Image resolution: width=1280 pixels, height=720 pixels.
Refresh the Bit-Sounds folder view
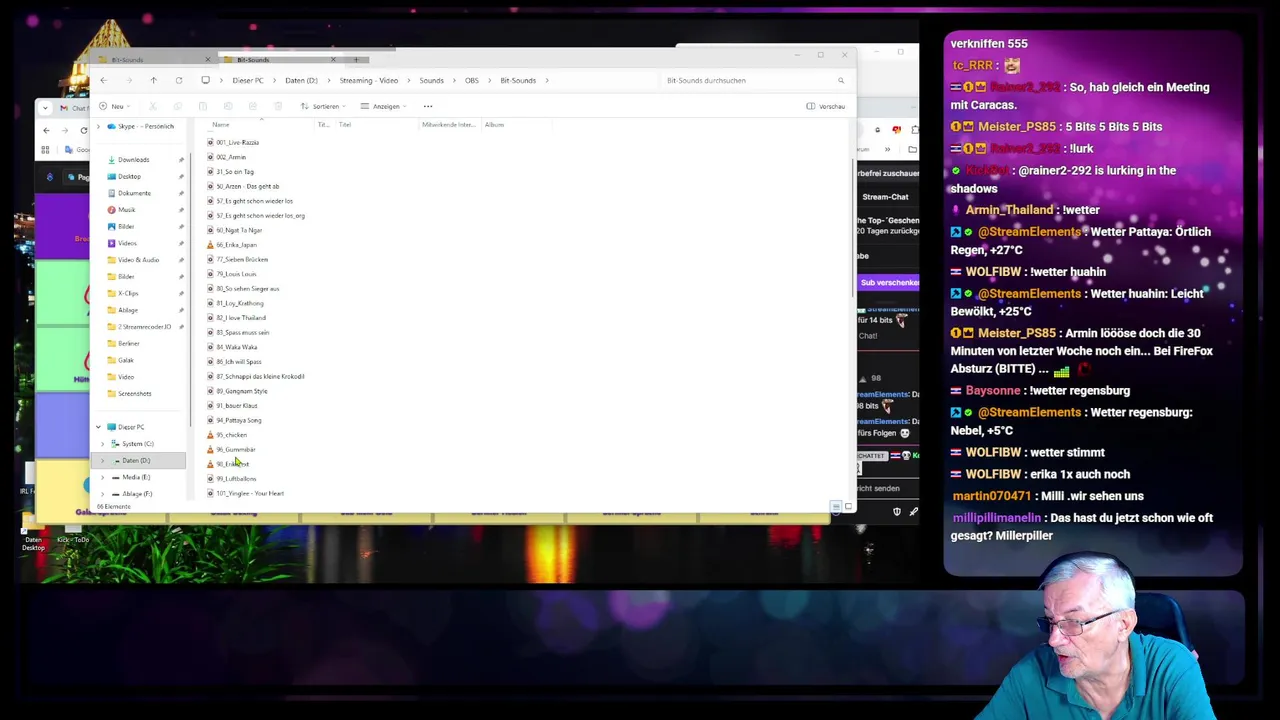pos(179,80)
